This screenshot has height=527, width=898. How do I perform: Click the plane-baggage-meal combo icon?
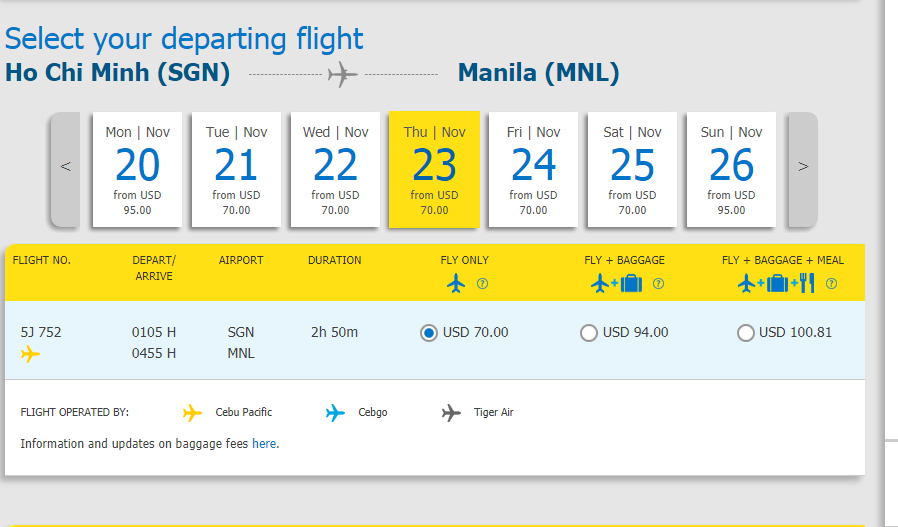(x=777, y=284)
